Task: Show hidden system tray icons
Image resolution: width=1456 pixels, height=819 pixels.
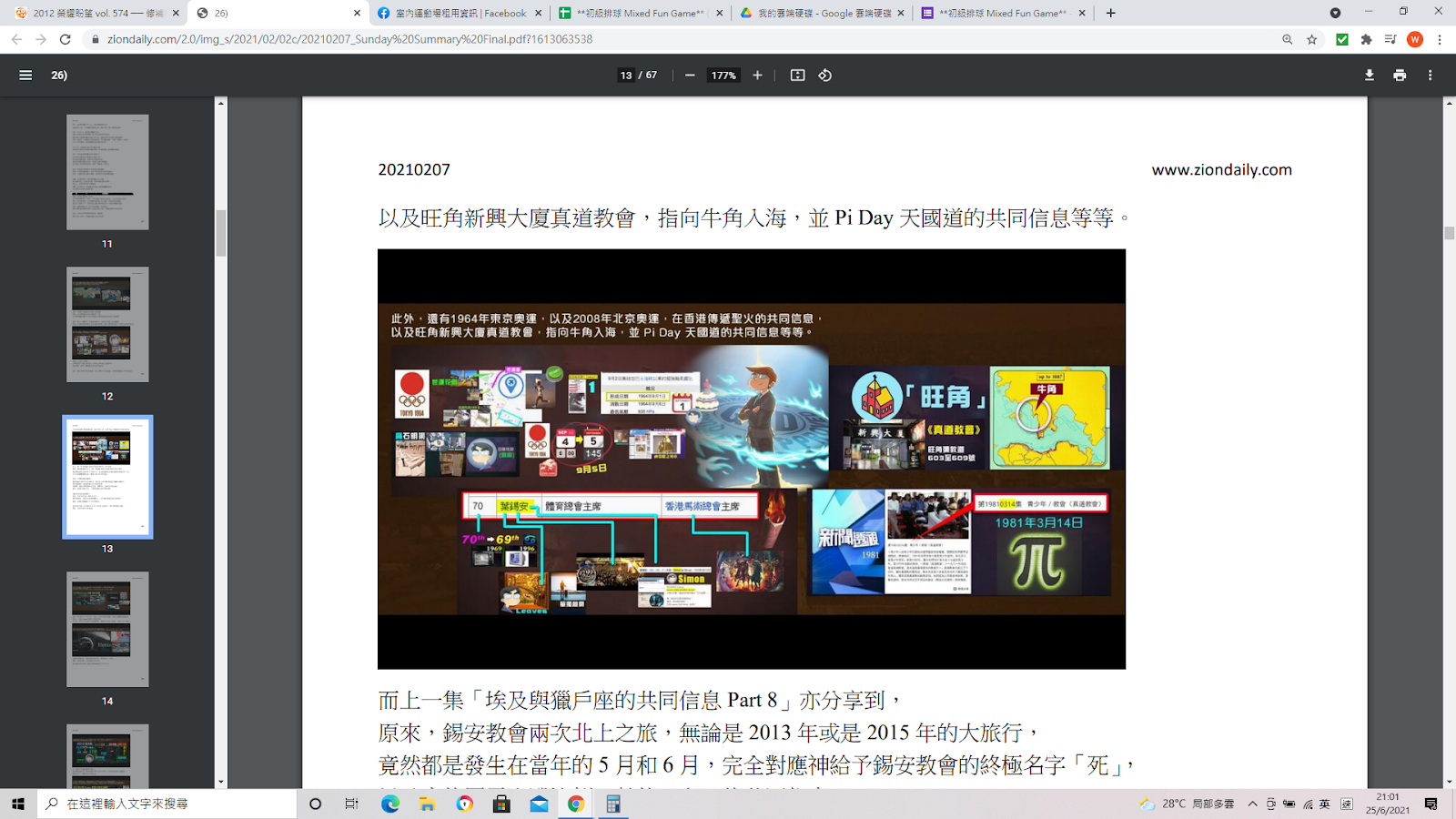Action: (1252, 804)
